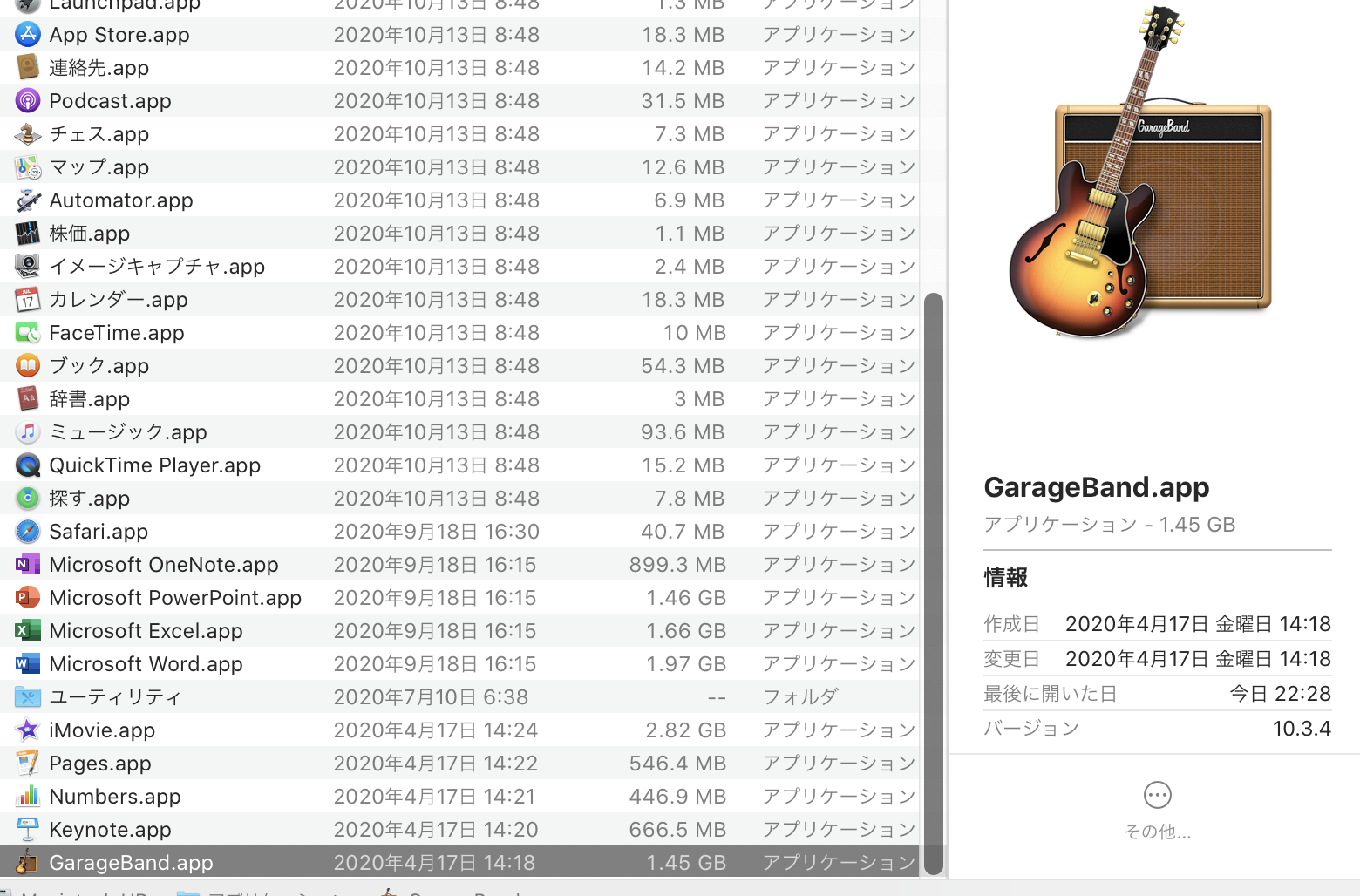Click the "2020年7月10日 6:38" date for ユーティリティ
The height and width of the screenshot is (896, 1360).
coord(431,697)
